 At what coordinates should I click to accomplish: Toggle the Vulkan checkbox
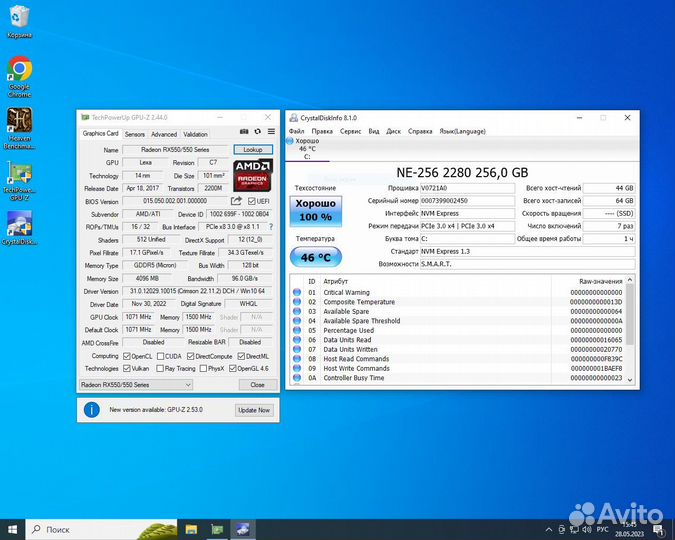click(x=127, y=368)
